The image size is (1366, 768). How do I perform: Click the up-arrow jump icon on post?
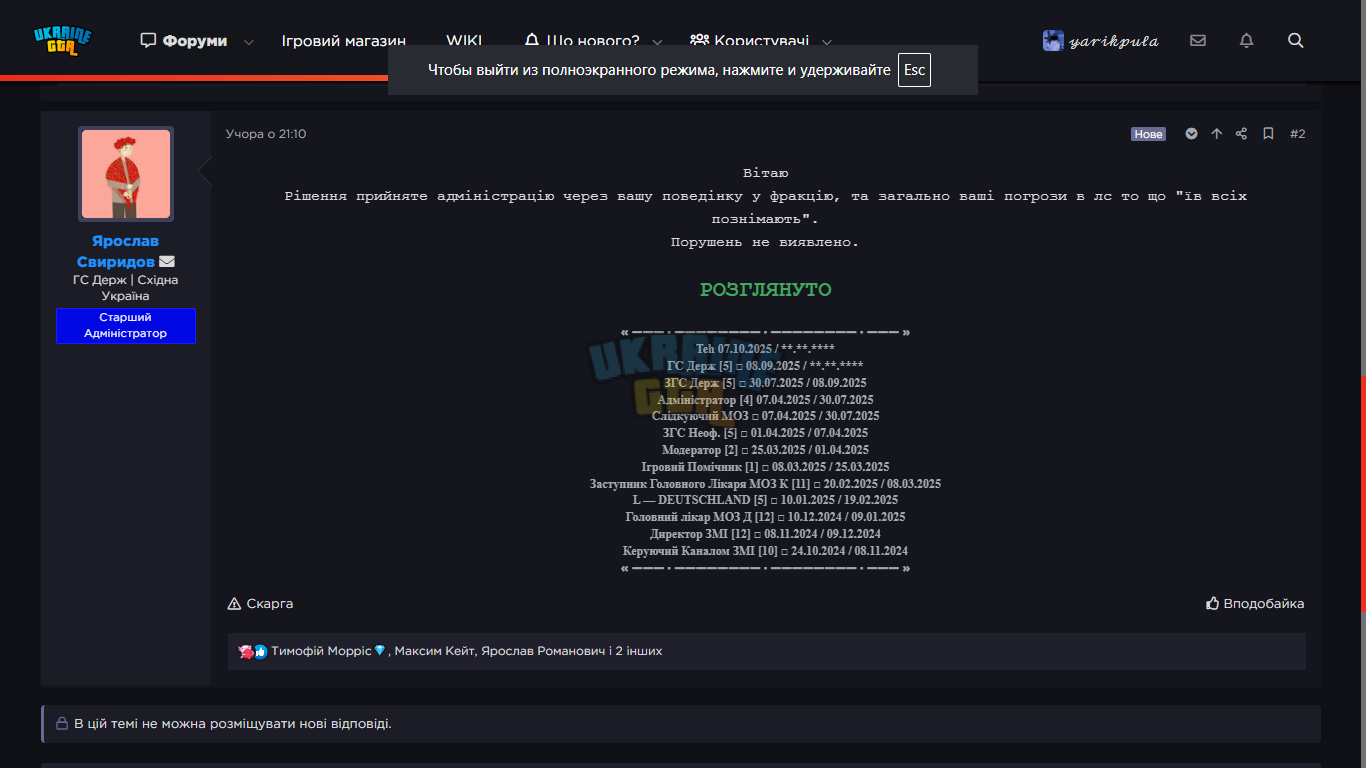(1217, 134)
